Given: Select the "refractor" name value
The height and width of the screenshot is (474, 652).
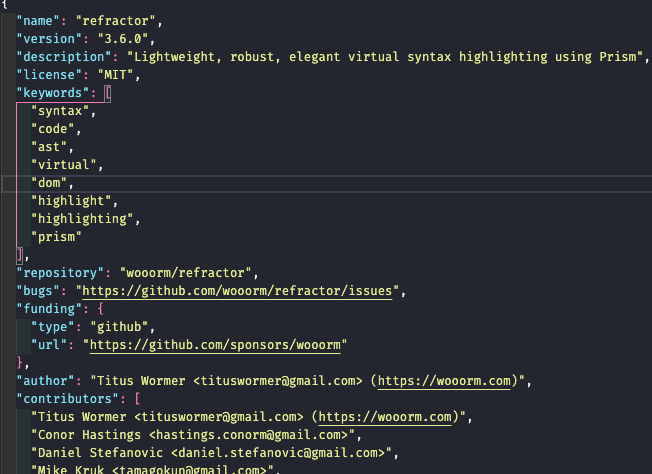Looking at the screenshot, I should tap(115, 21).
